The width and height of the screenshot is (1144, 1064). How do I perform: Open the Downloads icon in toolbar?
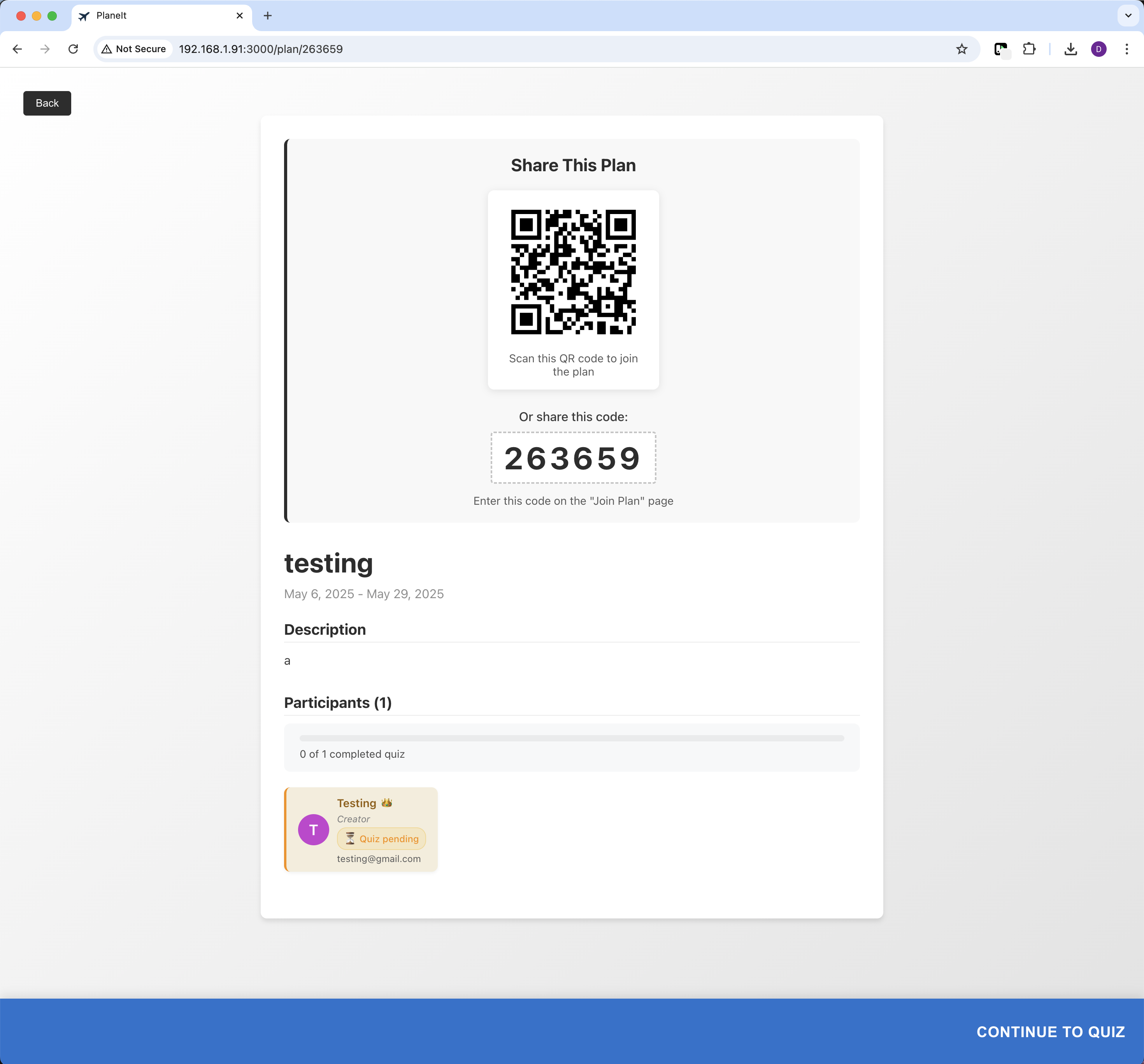pos(1070,49)
